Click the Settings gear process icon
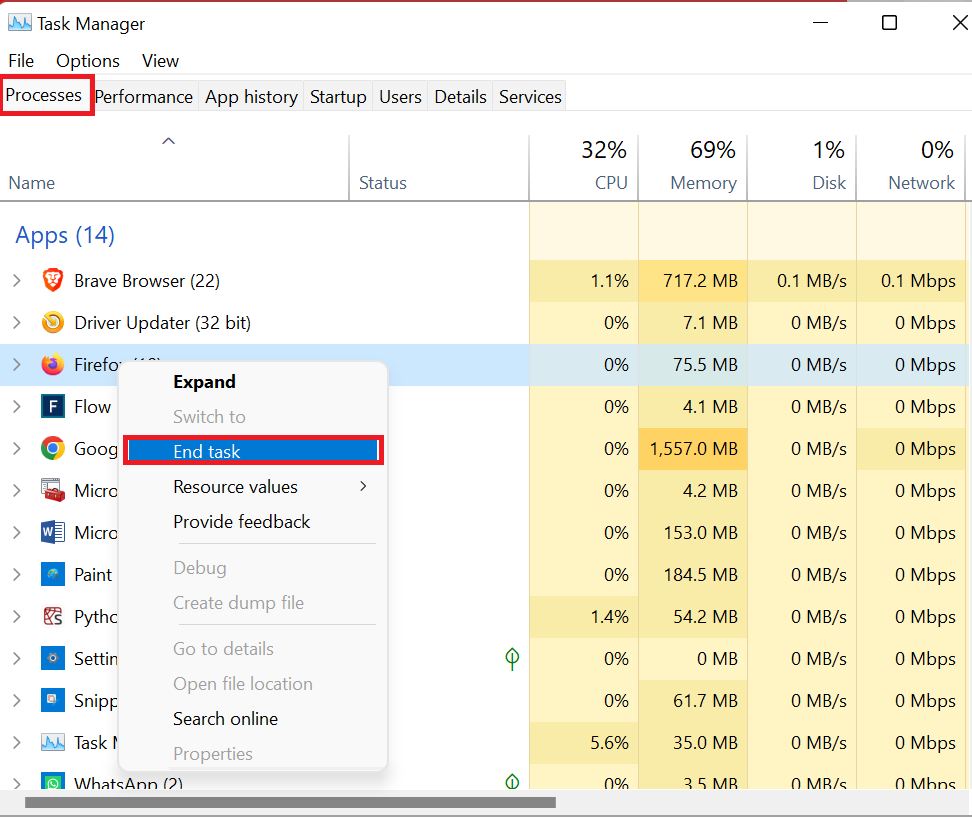The width and height of the screenshot is (972, 818). pos(53,659)
